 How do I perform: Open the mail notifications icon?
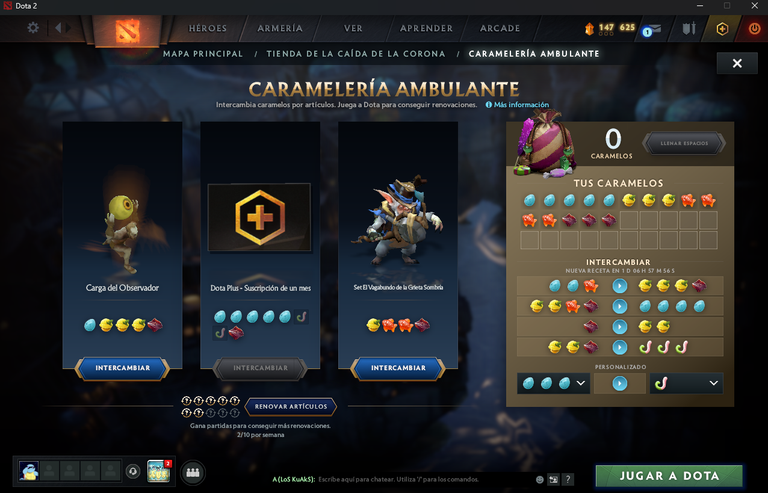pyautogui.click(x=652, y=30)
